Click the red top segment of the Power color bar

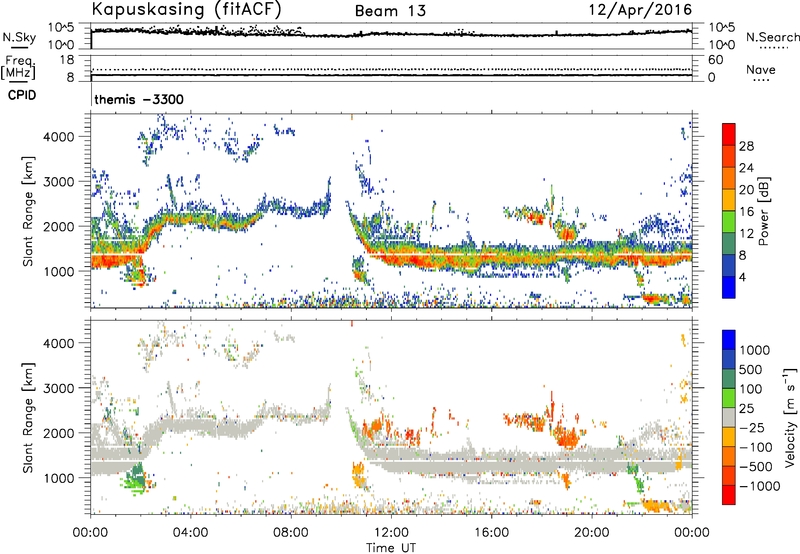coord(729,134)
